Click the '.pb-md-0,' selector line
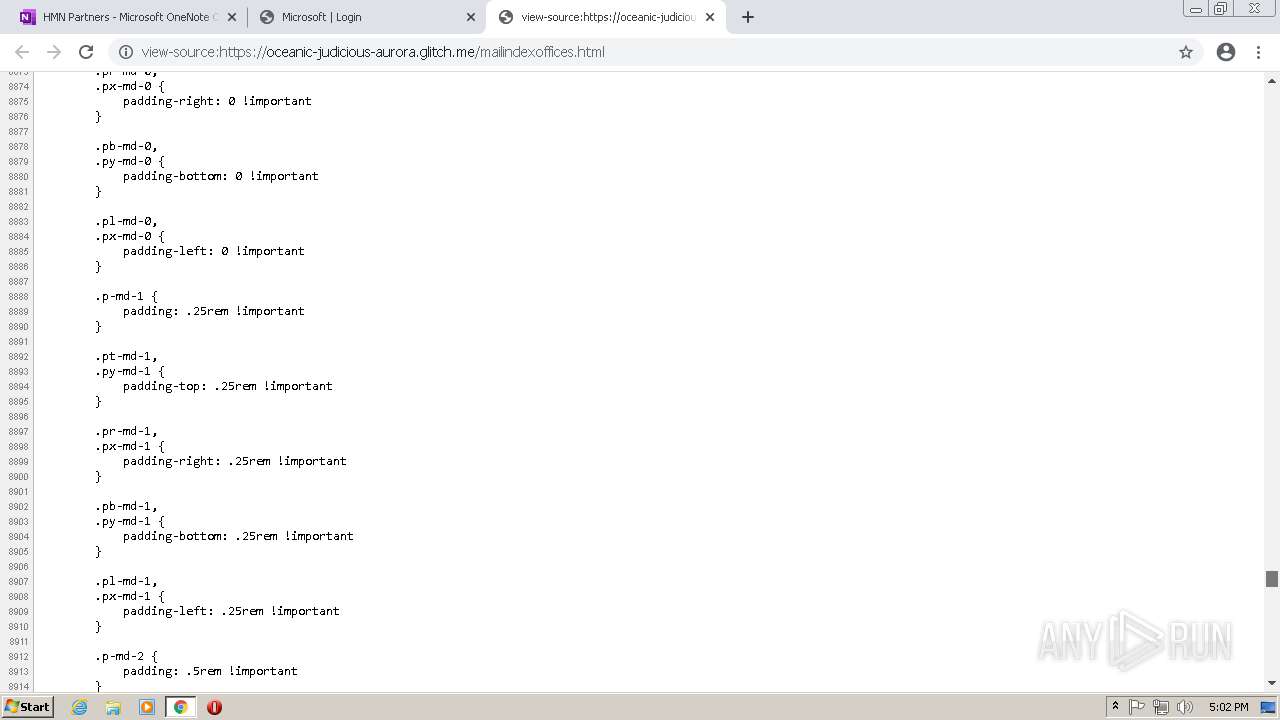 (x=126, y=146)
